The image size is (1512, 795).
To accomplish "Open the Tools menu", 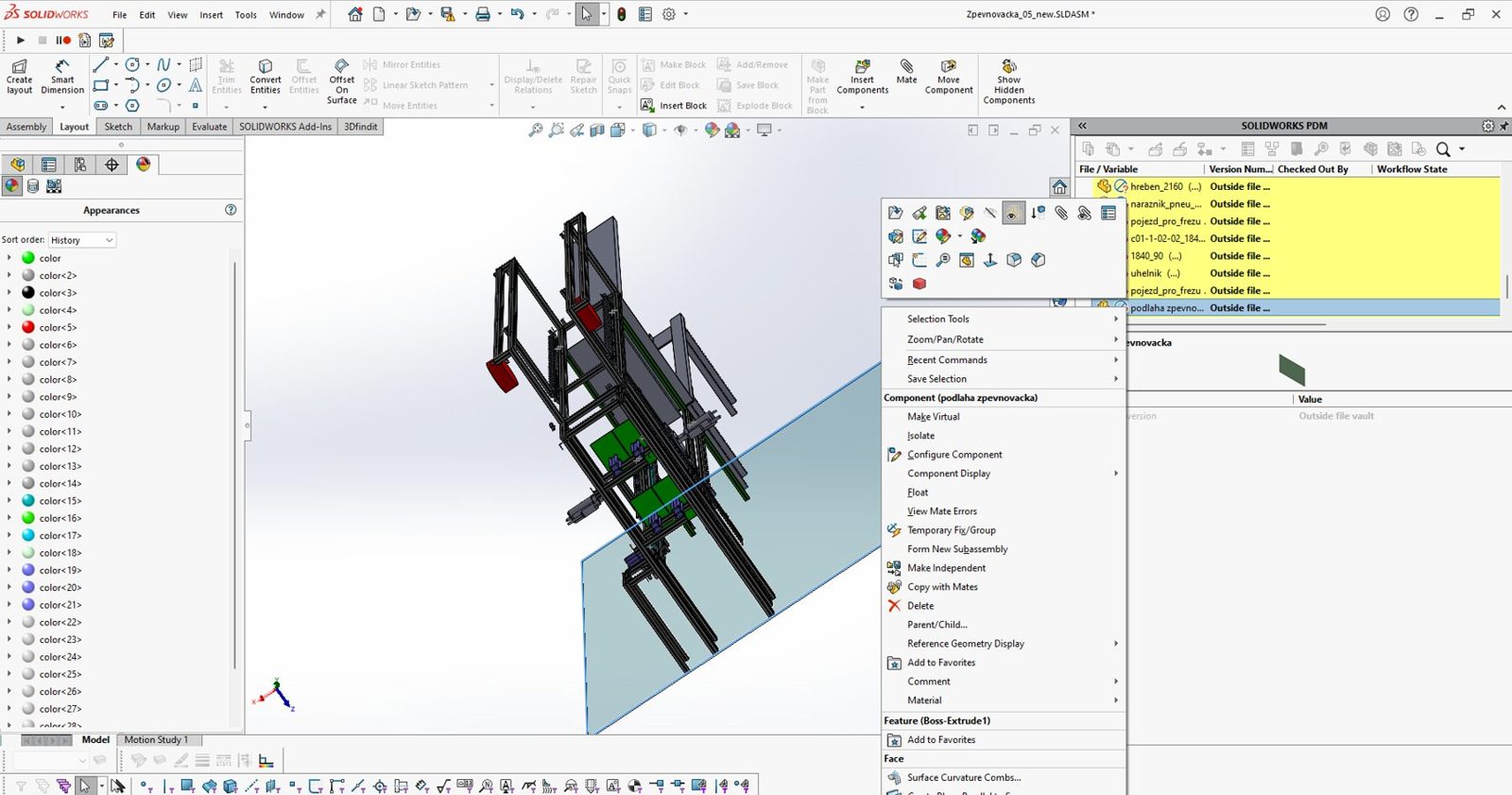I will (x=246, y=15).
